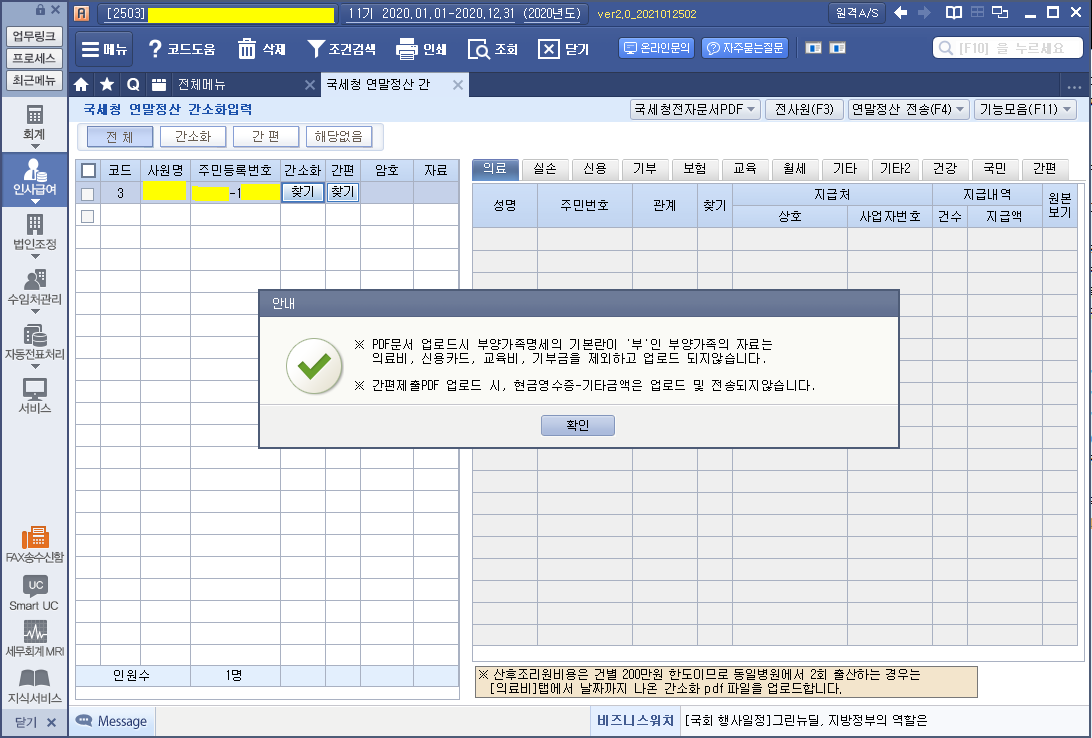1092x738 pixels.
Task: Click the 최근메뉴 button
Action: (34, 81)
